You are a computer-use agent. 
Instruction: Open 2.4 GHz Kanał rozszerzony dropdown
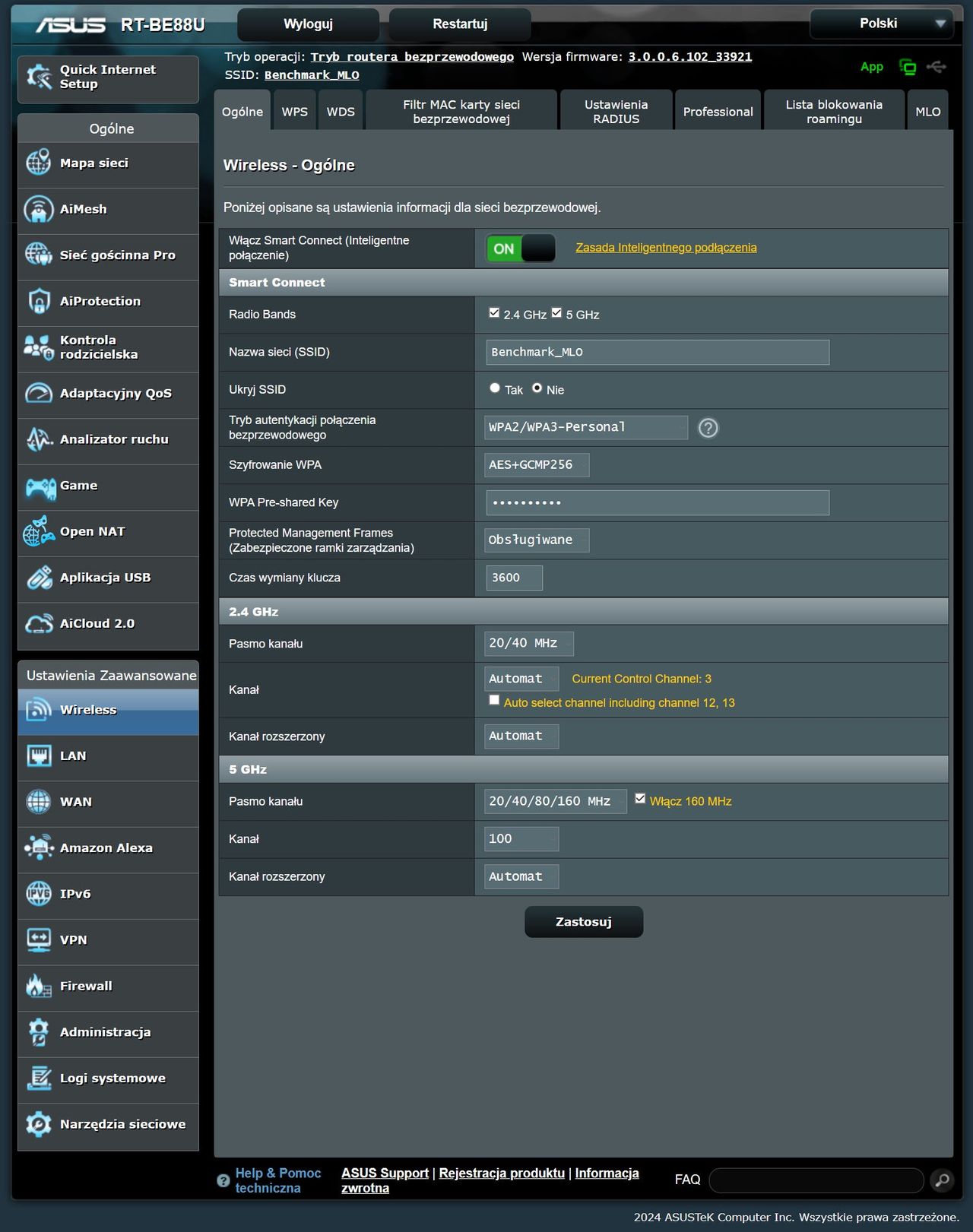(x=521, y=736)
